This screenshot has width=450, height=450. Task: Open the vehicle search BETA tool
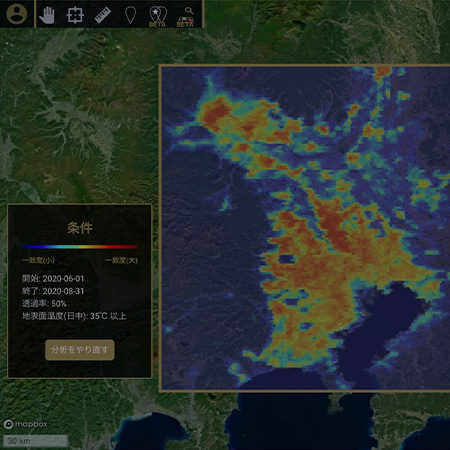click(x=185, y=17)
